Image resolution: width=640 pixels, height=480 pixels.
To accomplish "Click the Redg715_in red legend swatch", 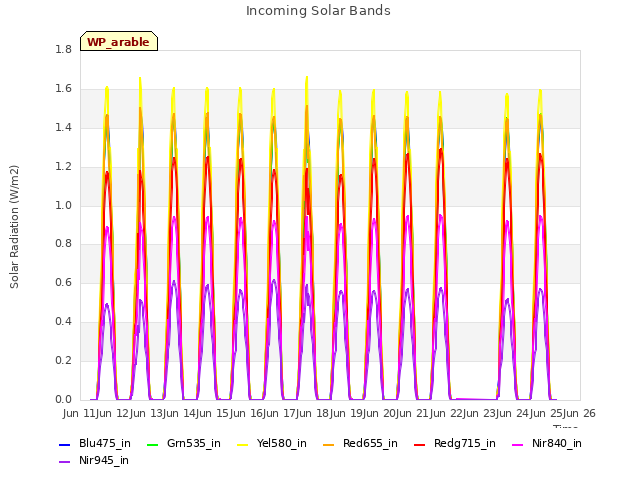I will (x=420, y=445).
